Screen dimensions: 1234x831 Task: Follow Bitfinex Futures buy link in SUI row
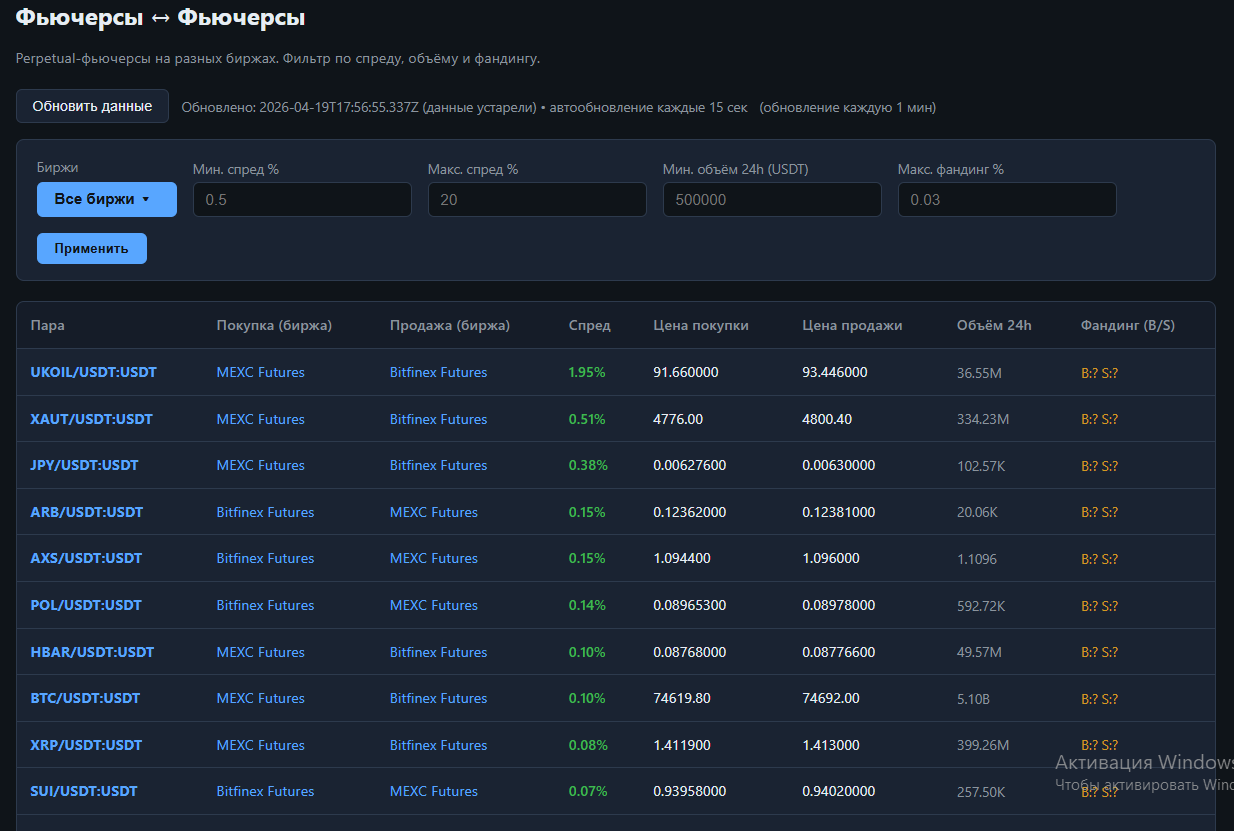click(266, 791)
